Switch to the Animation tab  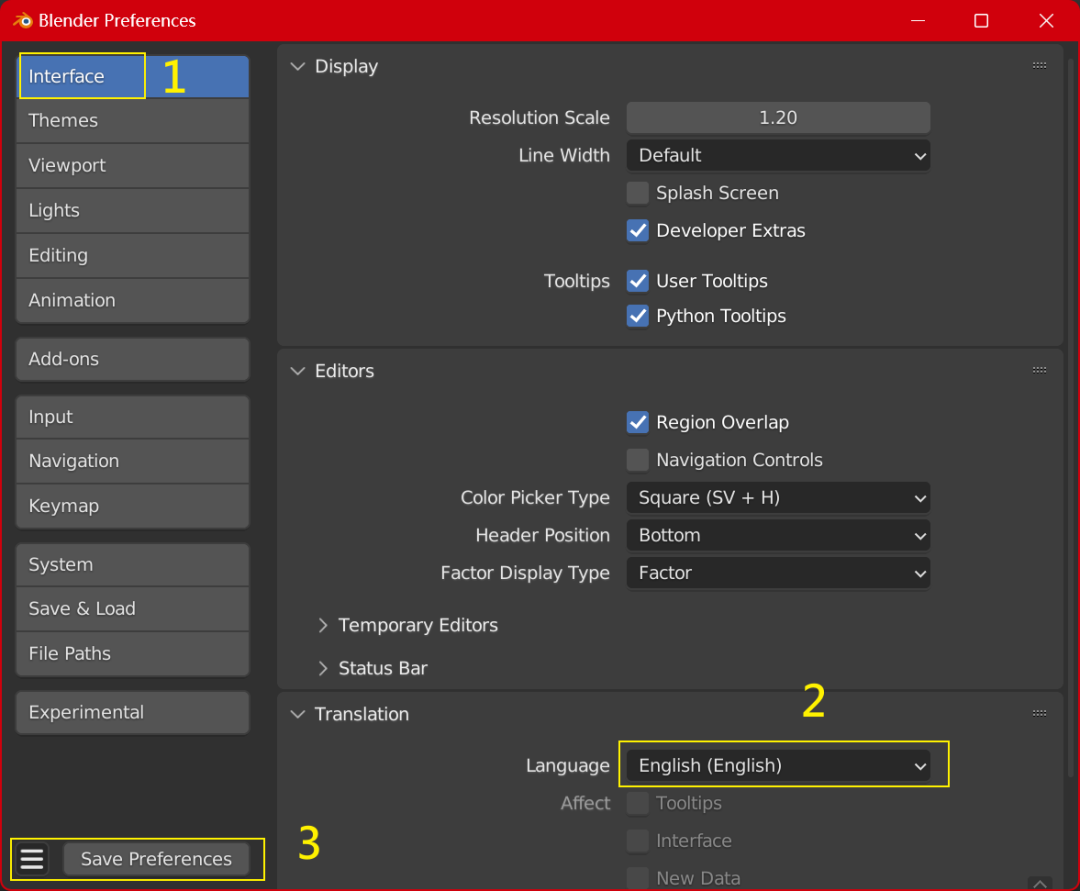coord(133,300)
